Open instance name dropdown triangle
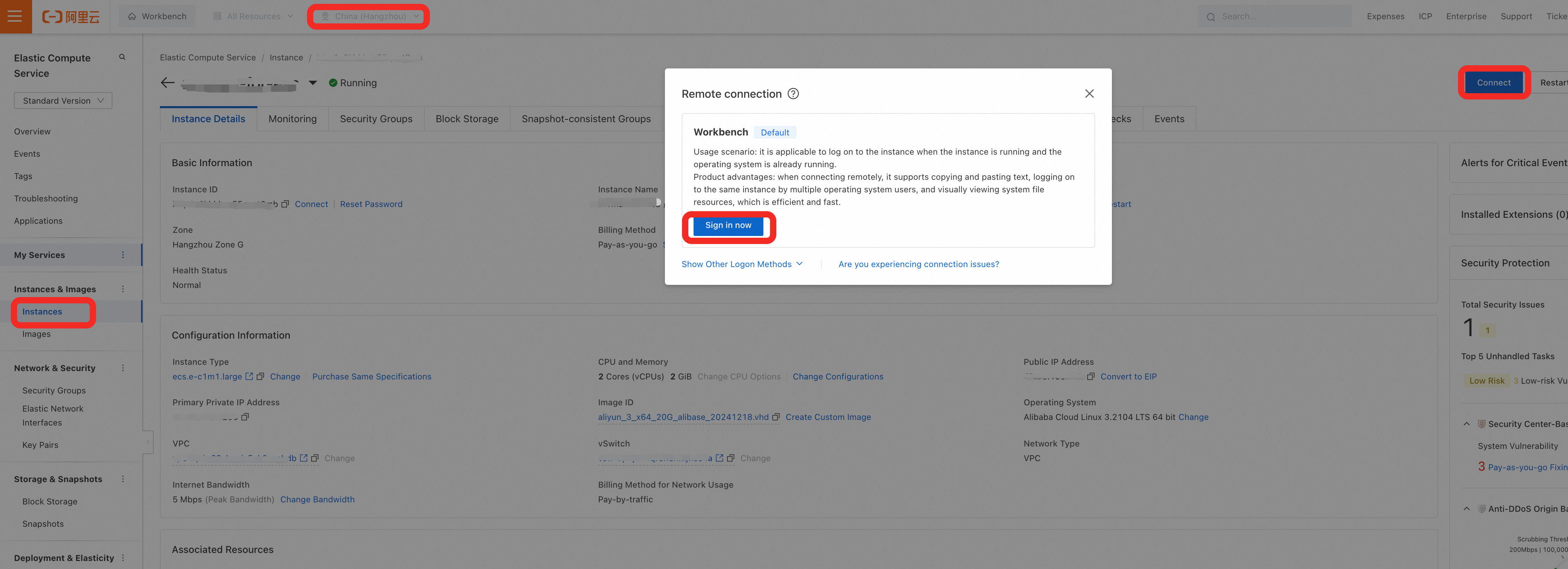Screen dimensions: 1568x569 click(x=313, y=83)
